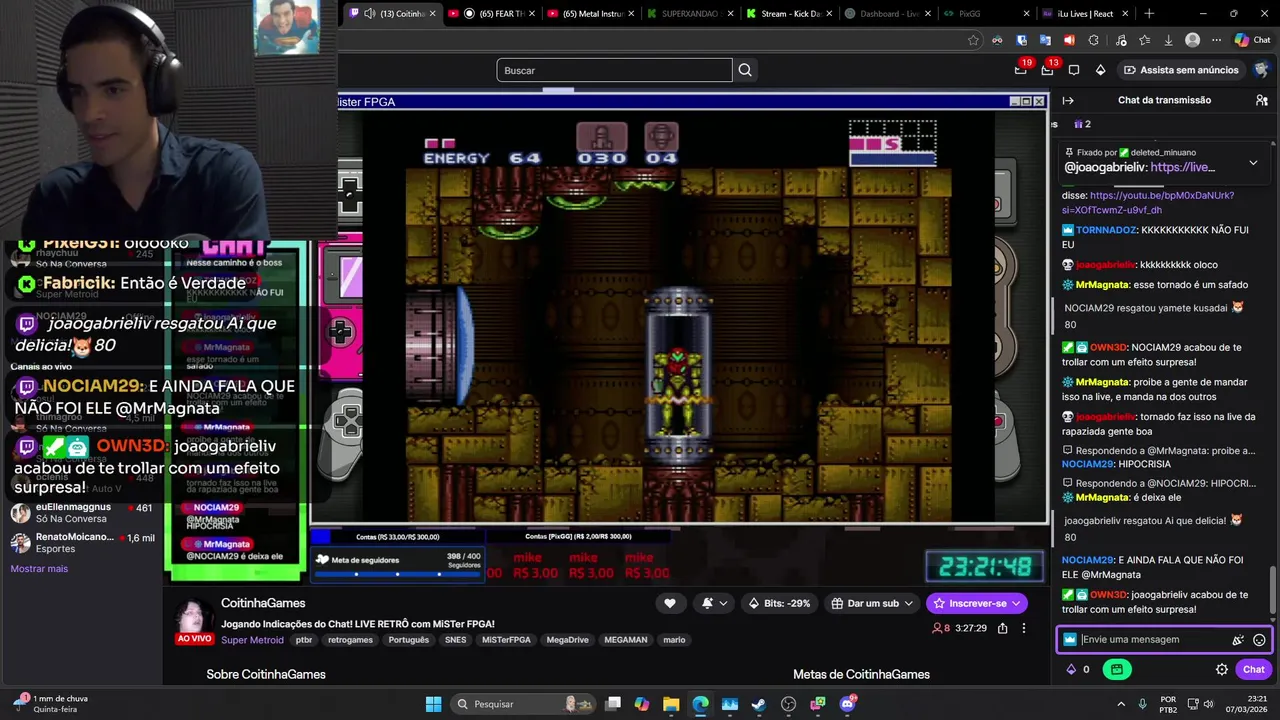
Task: Click the MEGAMAN tag
Action: click(x=626, y=640)
